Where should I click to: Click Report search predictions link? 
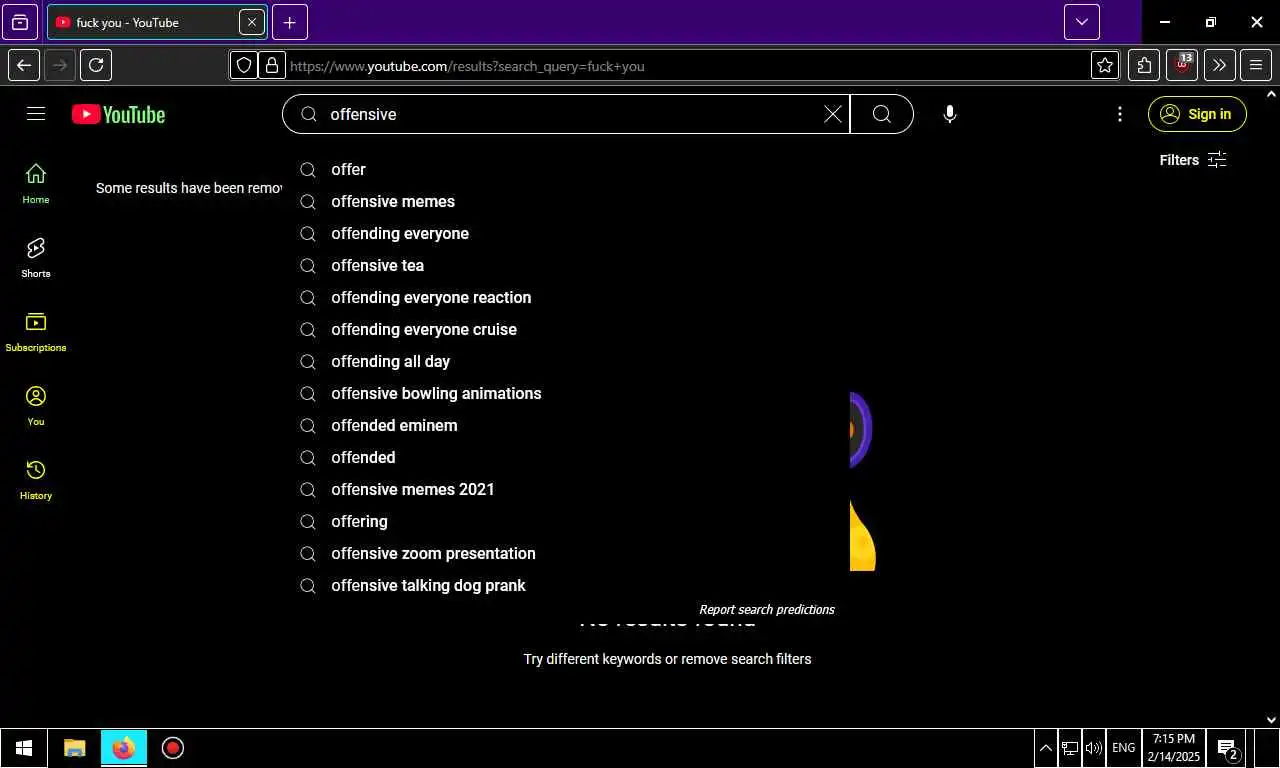(767, 610)
